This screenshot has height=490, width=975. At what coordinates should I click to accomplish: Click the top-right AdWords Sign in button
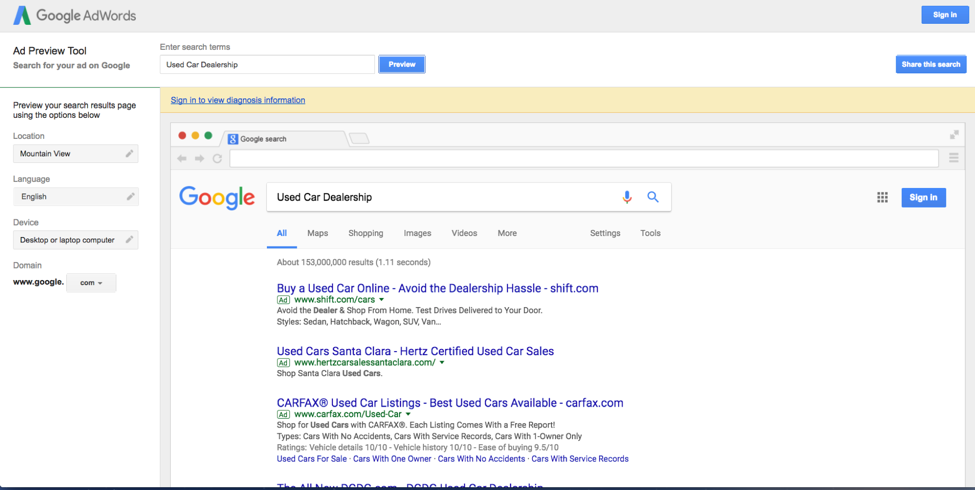coord(945,15)
